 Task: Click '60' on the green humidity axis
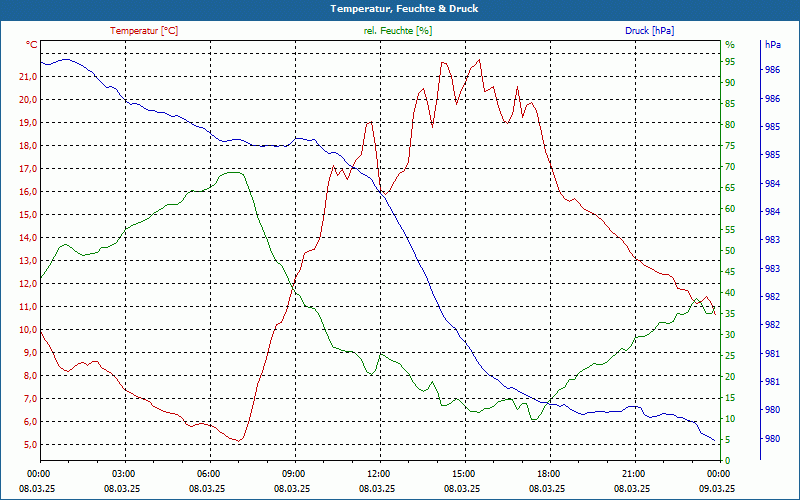point(731,209)
